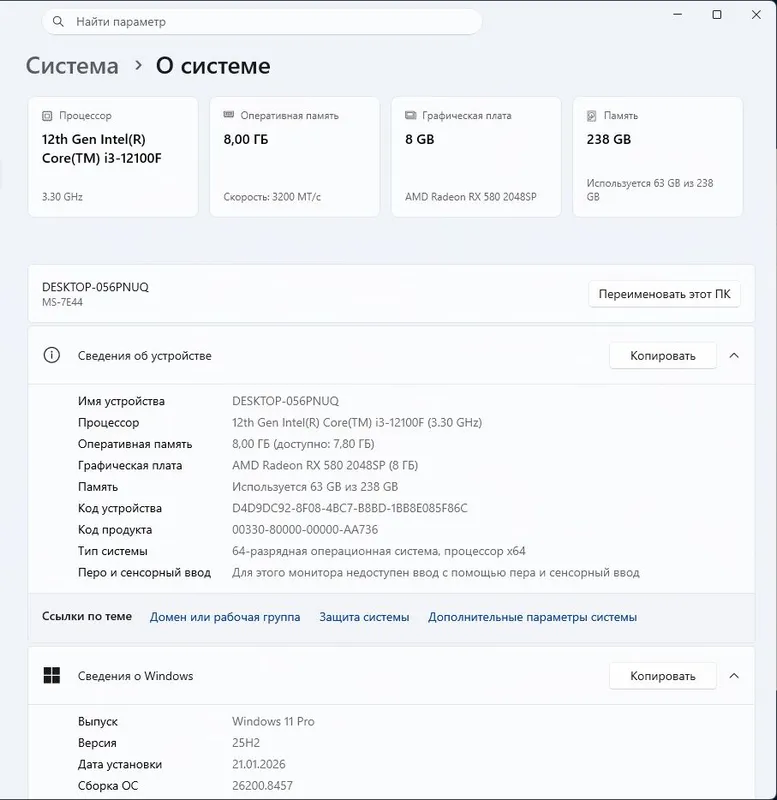Open the Графическая плата 8 GB card
777x800 pixels.
(476, 157)
